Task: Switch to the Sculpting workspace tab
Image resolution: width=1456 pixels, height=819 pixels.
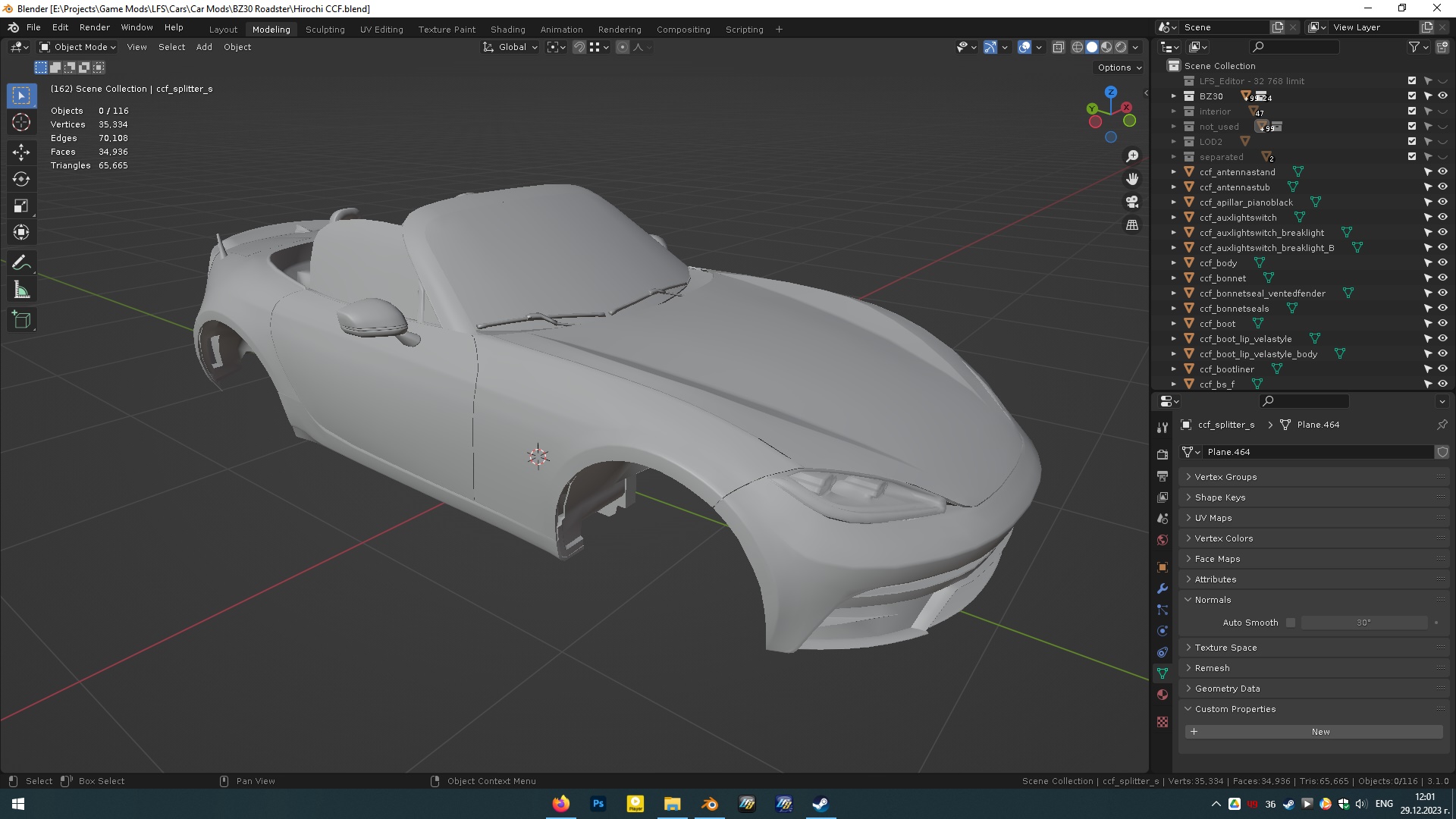Action: point(325,30)
